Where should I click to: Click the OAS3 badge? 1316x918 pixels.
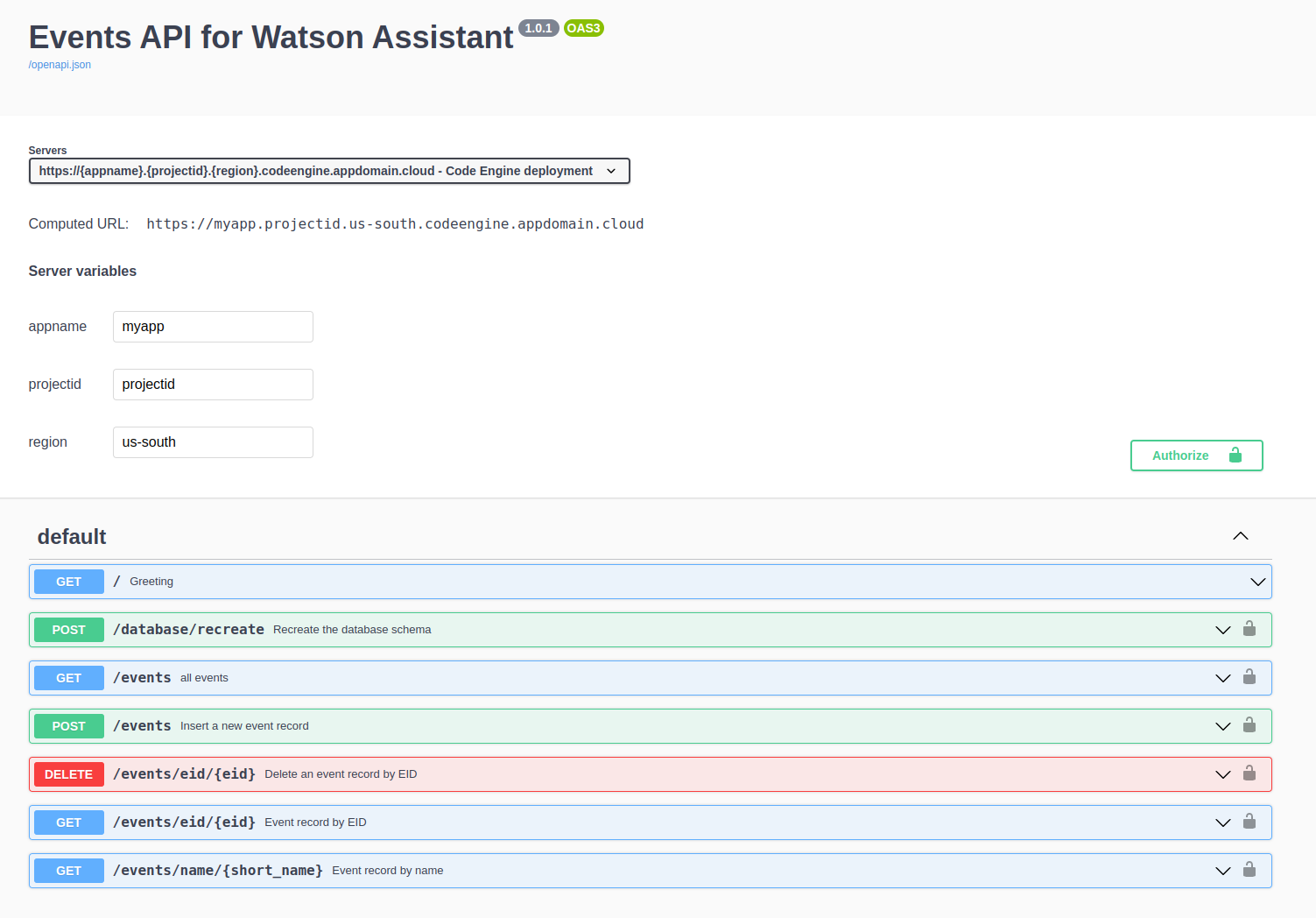(x=584, y=28)
